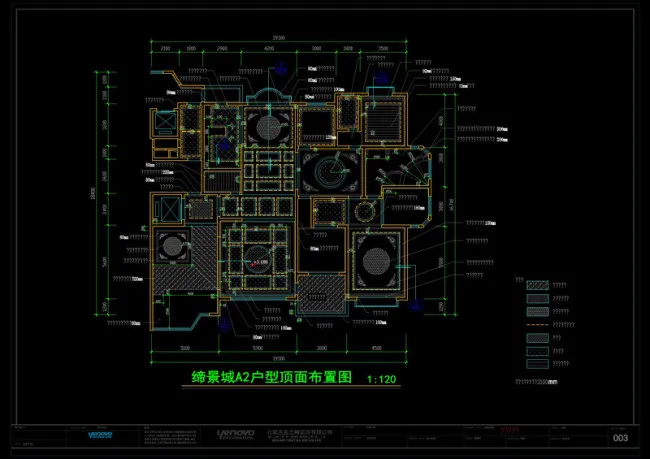Select the orange dashed line sample in the legend
Image resolution: width=650 pixels, height=459 pixels.
pos(538,325)
